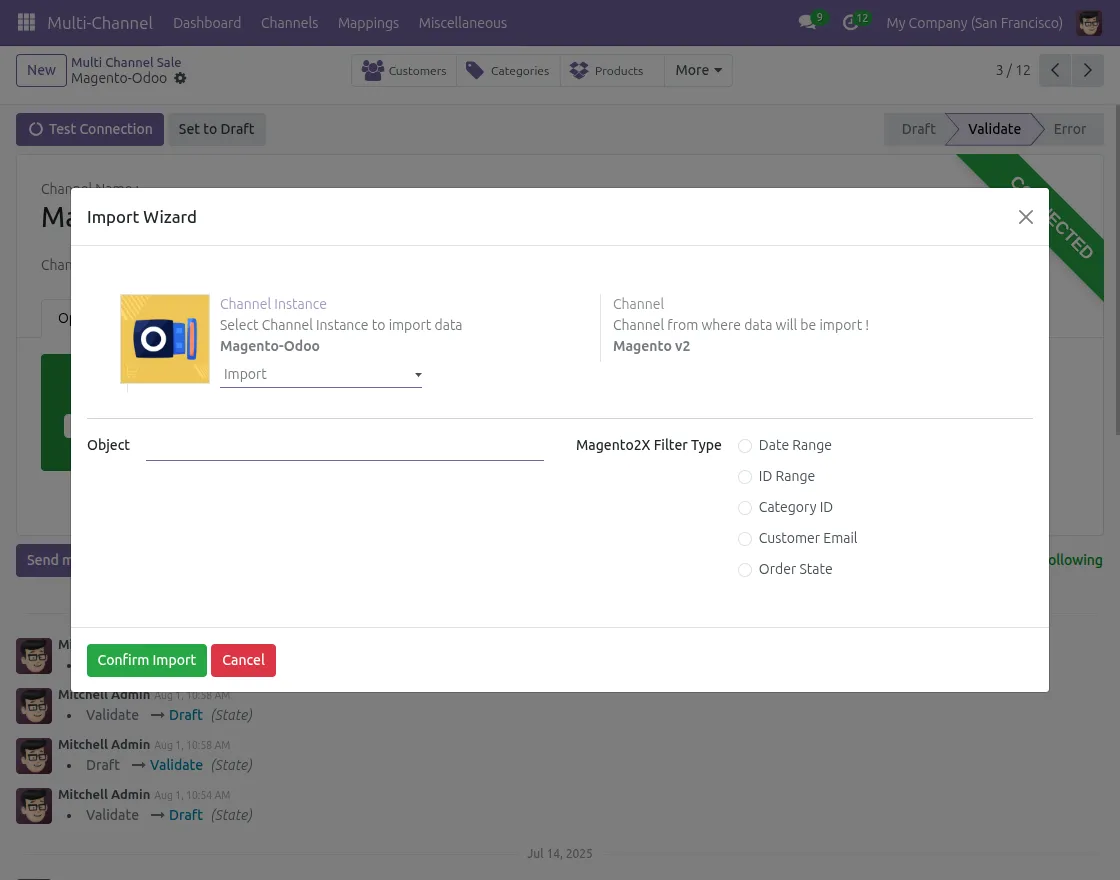
Task: Open My Company (San Francisco) switcher
Action: (974, 23)
